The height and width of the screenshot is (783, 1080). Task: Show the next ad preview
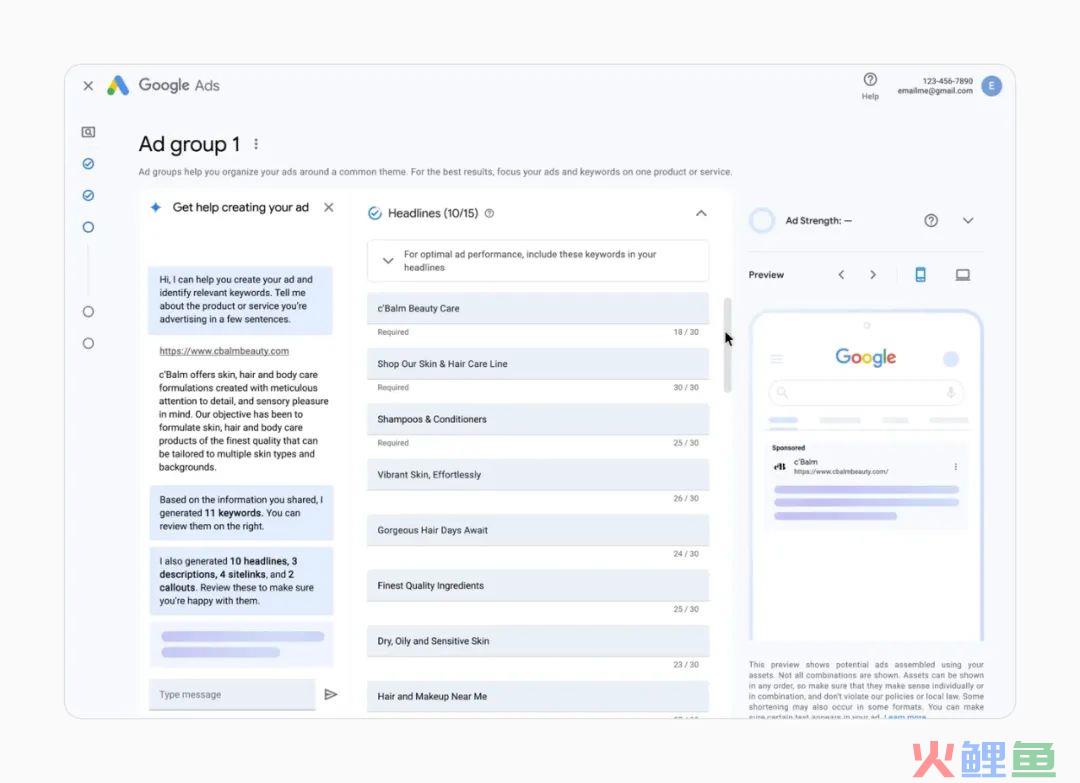tap(873, 275)
